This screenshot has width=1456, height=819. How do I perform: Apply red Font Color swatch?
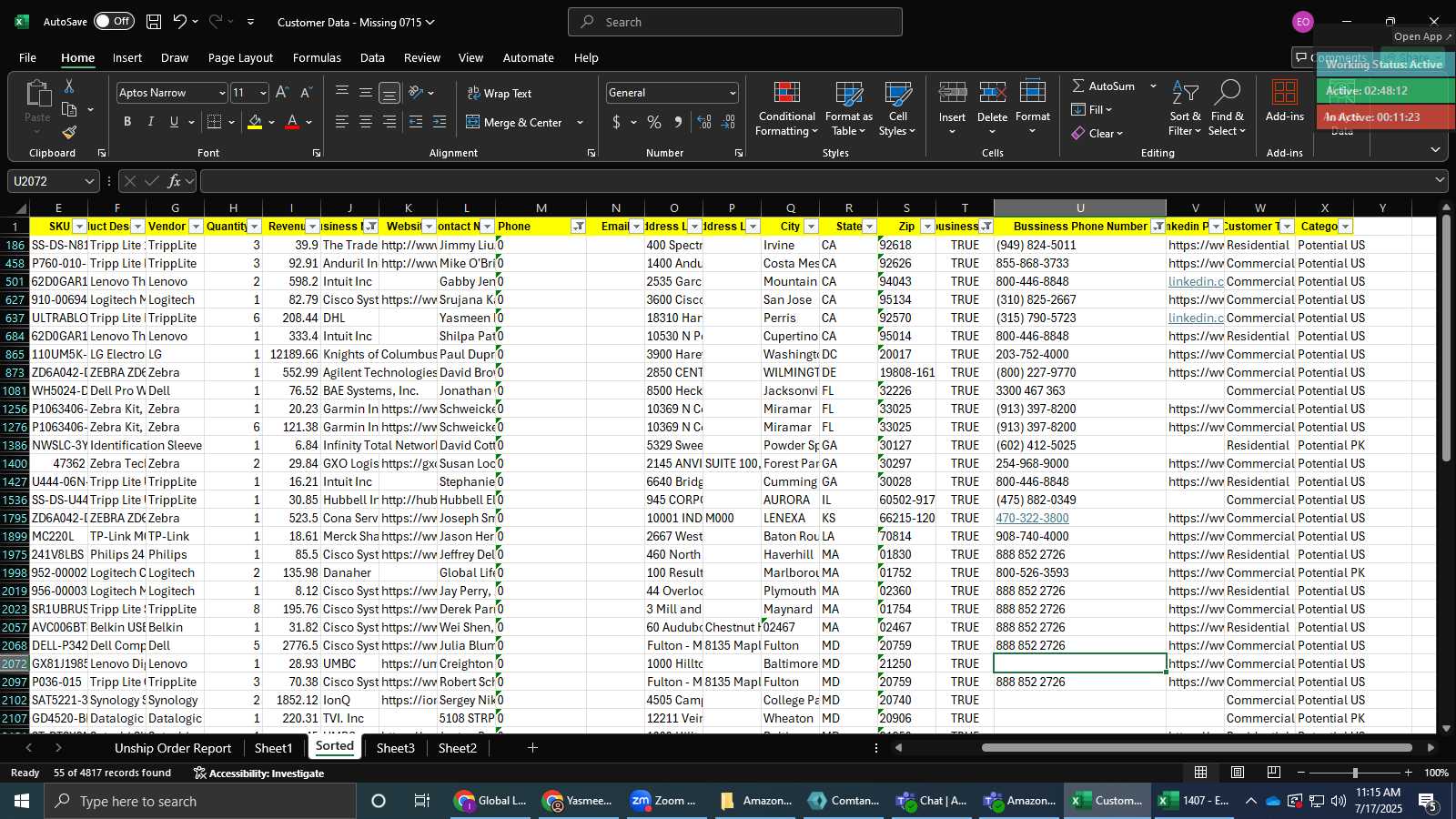click(x=292, y=122)
